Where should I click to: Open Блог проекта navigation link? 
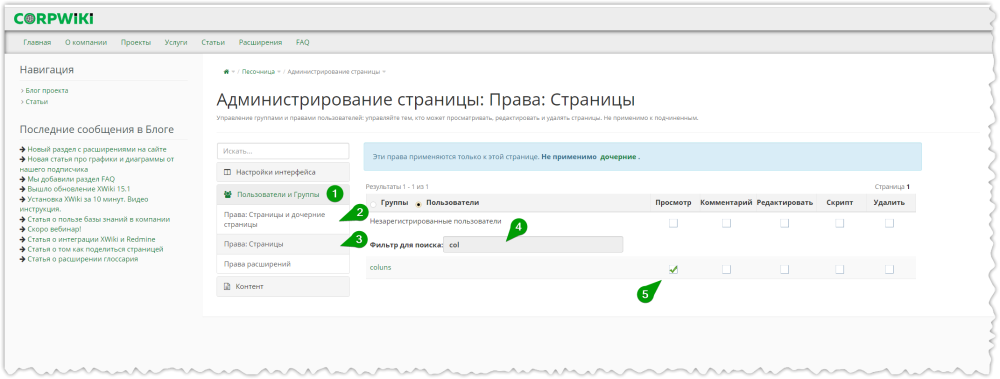click(x=47, y=91)
